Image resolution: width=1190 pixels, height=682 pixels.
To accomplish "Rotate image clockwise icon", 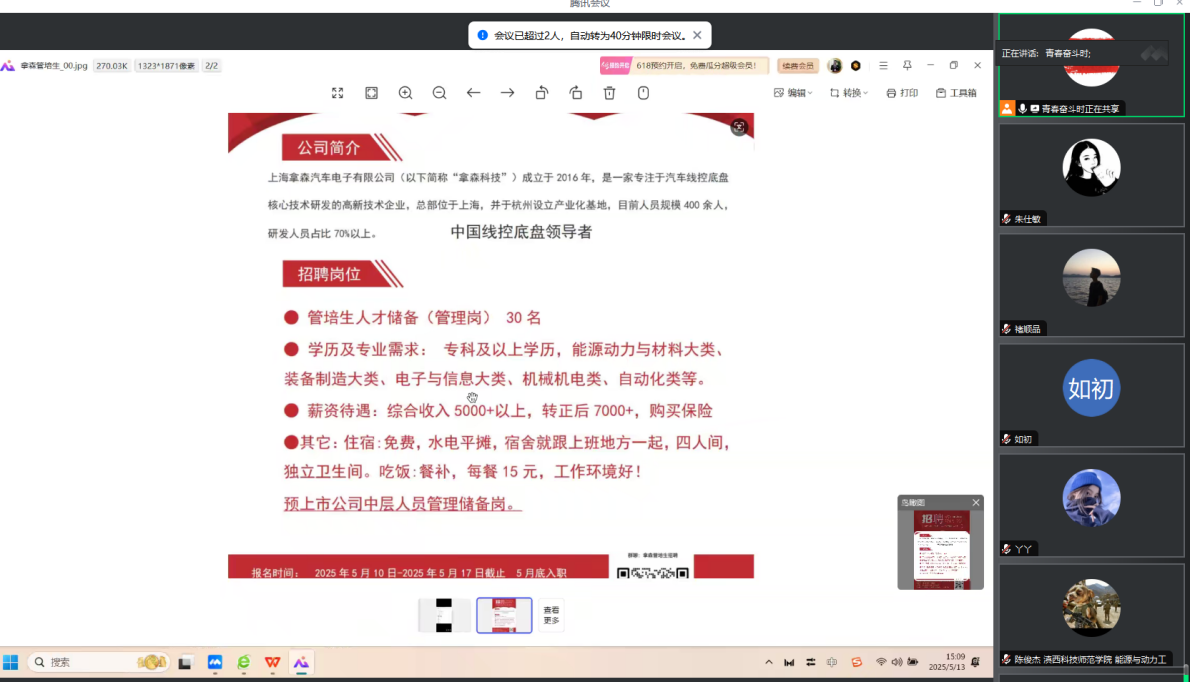I will point(576,93).
